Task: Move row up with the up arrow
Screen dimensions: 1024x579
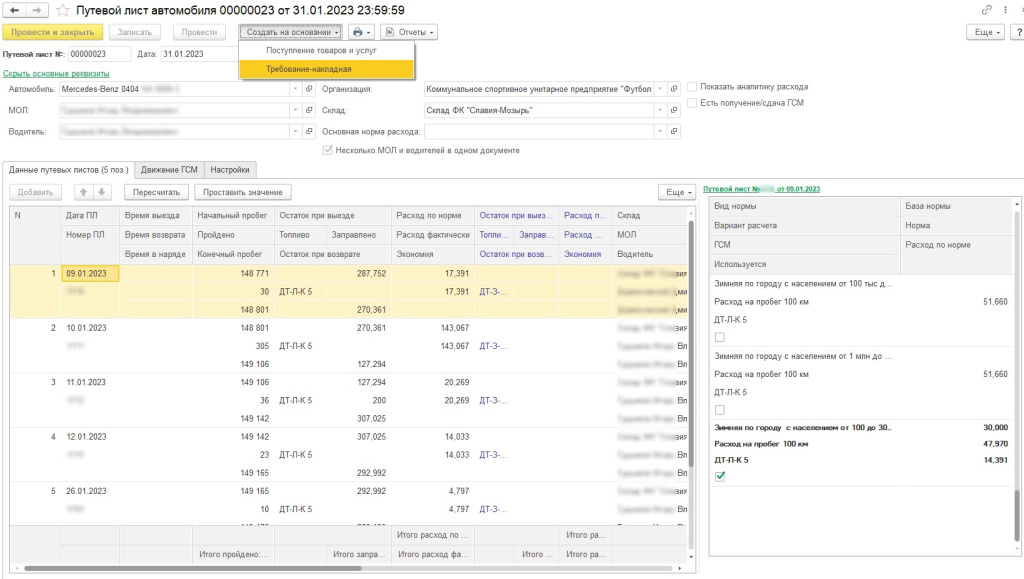Action: (x=84, y=191)
